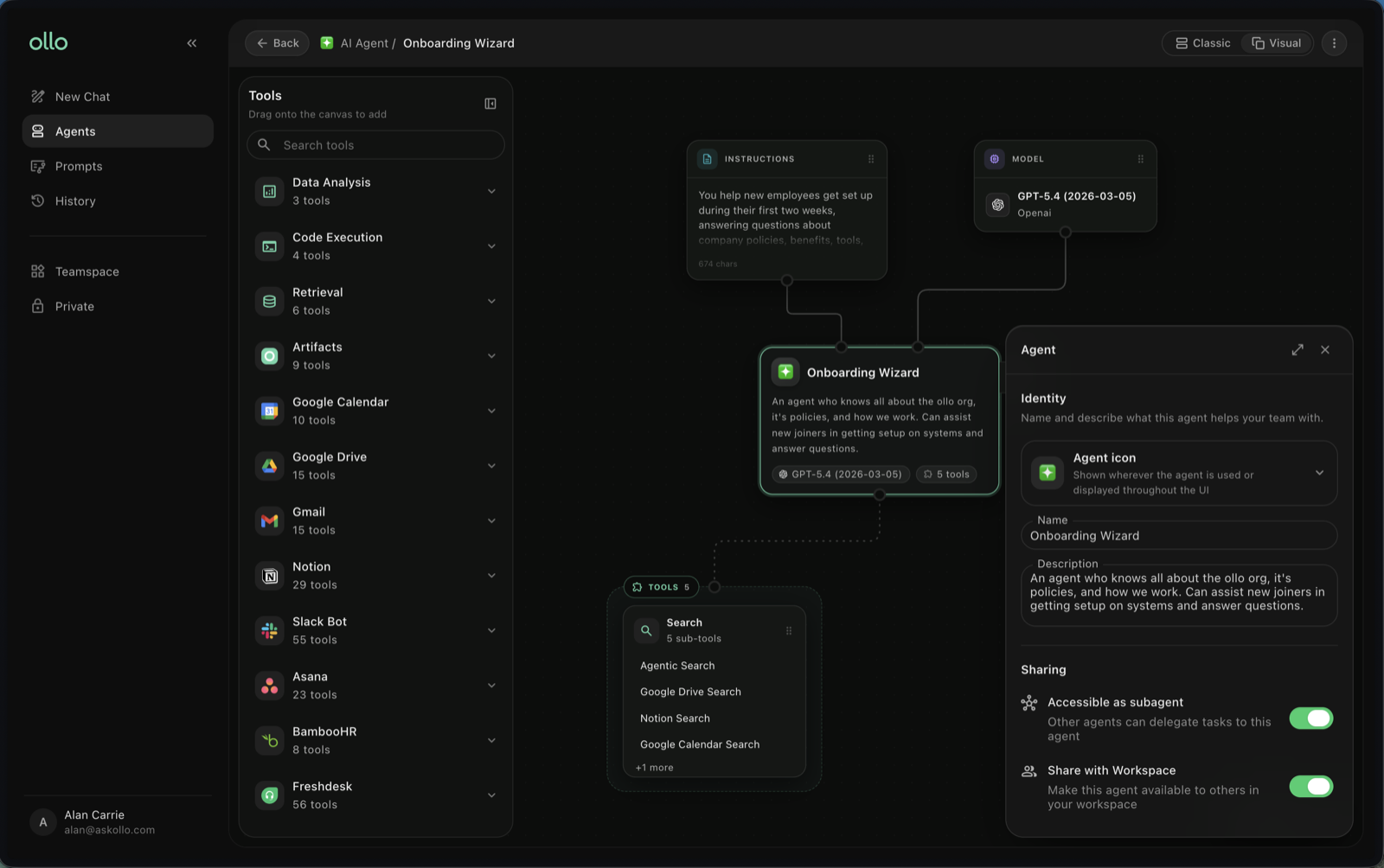Expand the Data Analysis tools group
The image size is (1384, 868).
point(491,191)
